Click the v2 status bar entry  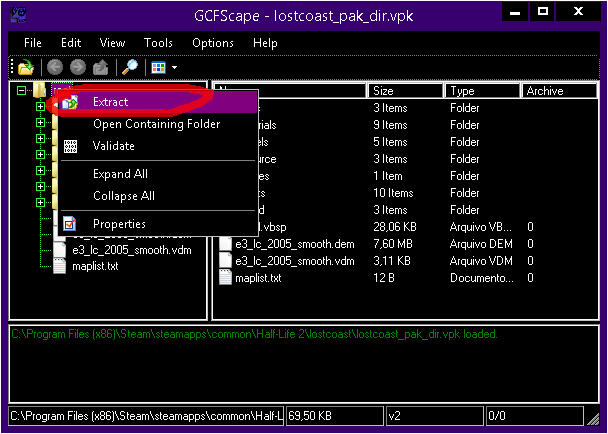(435, 416)
